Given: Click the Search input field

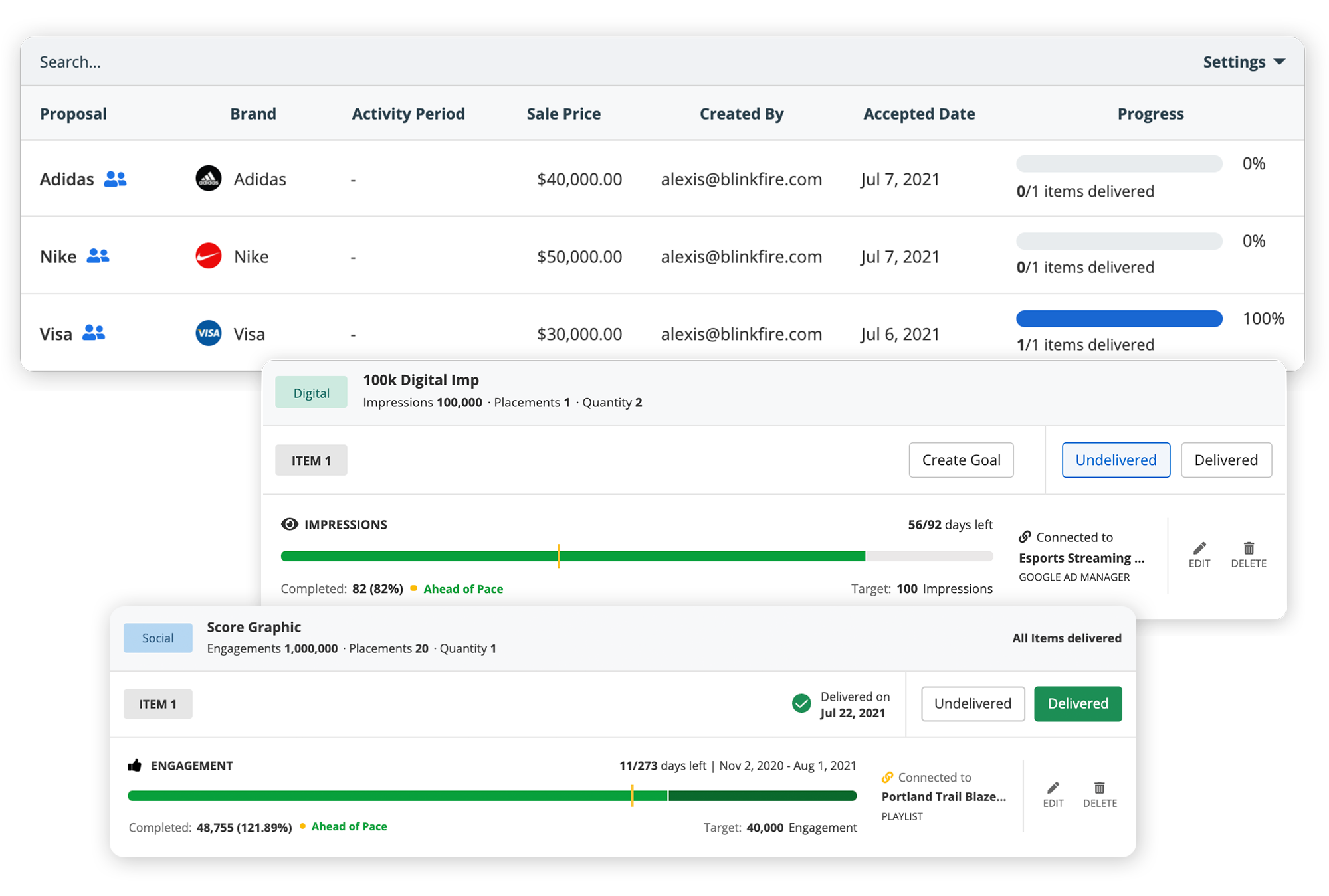Looking at the screenshot, I should [x=266, y=62].
